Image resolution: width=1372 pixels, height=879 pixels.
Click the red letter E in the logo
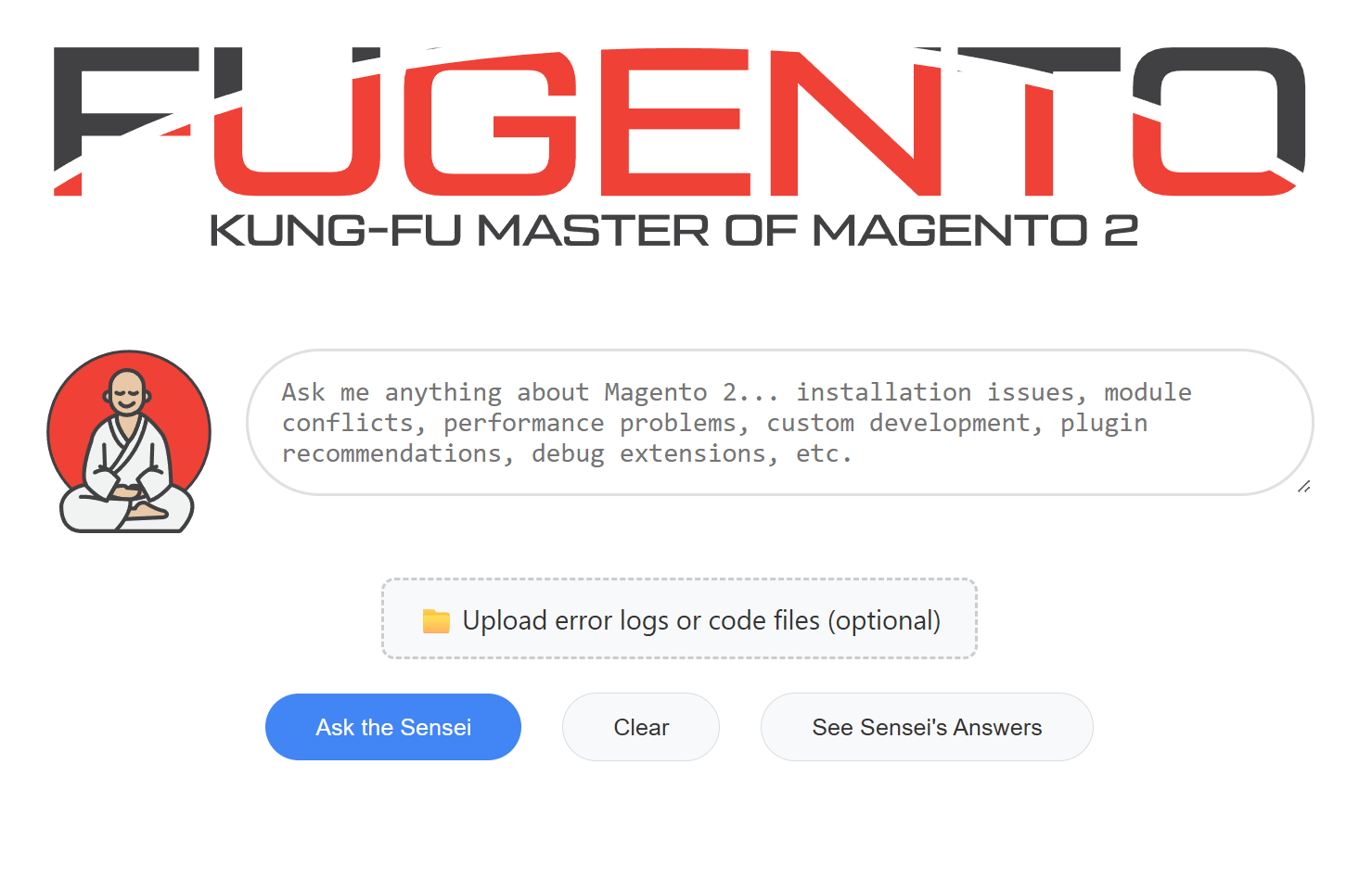(675, 121)
